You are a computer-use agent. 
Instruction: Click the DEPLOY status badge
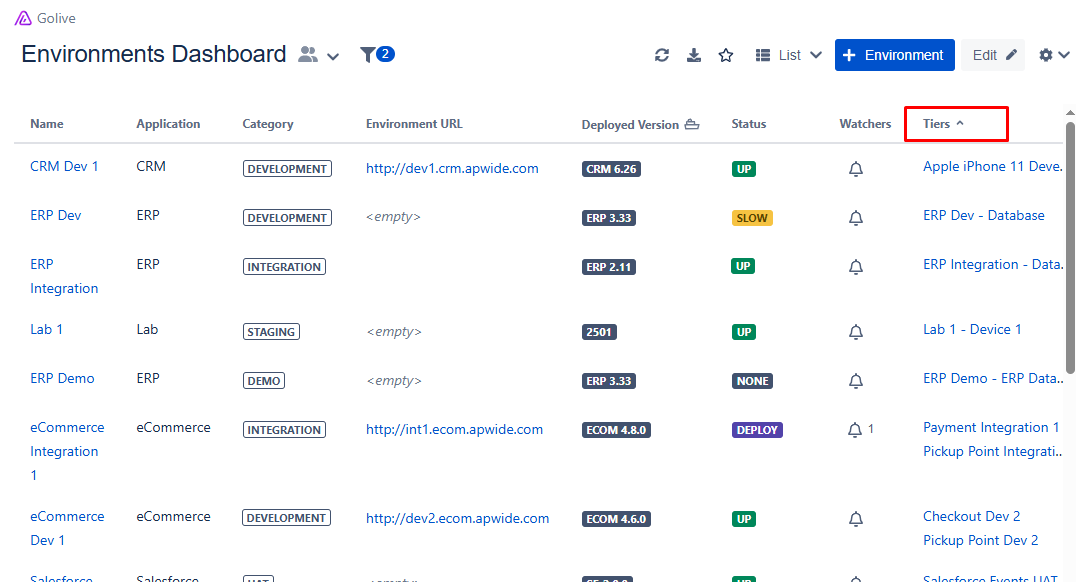pyautogui.click(x=756, y=430)
